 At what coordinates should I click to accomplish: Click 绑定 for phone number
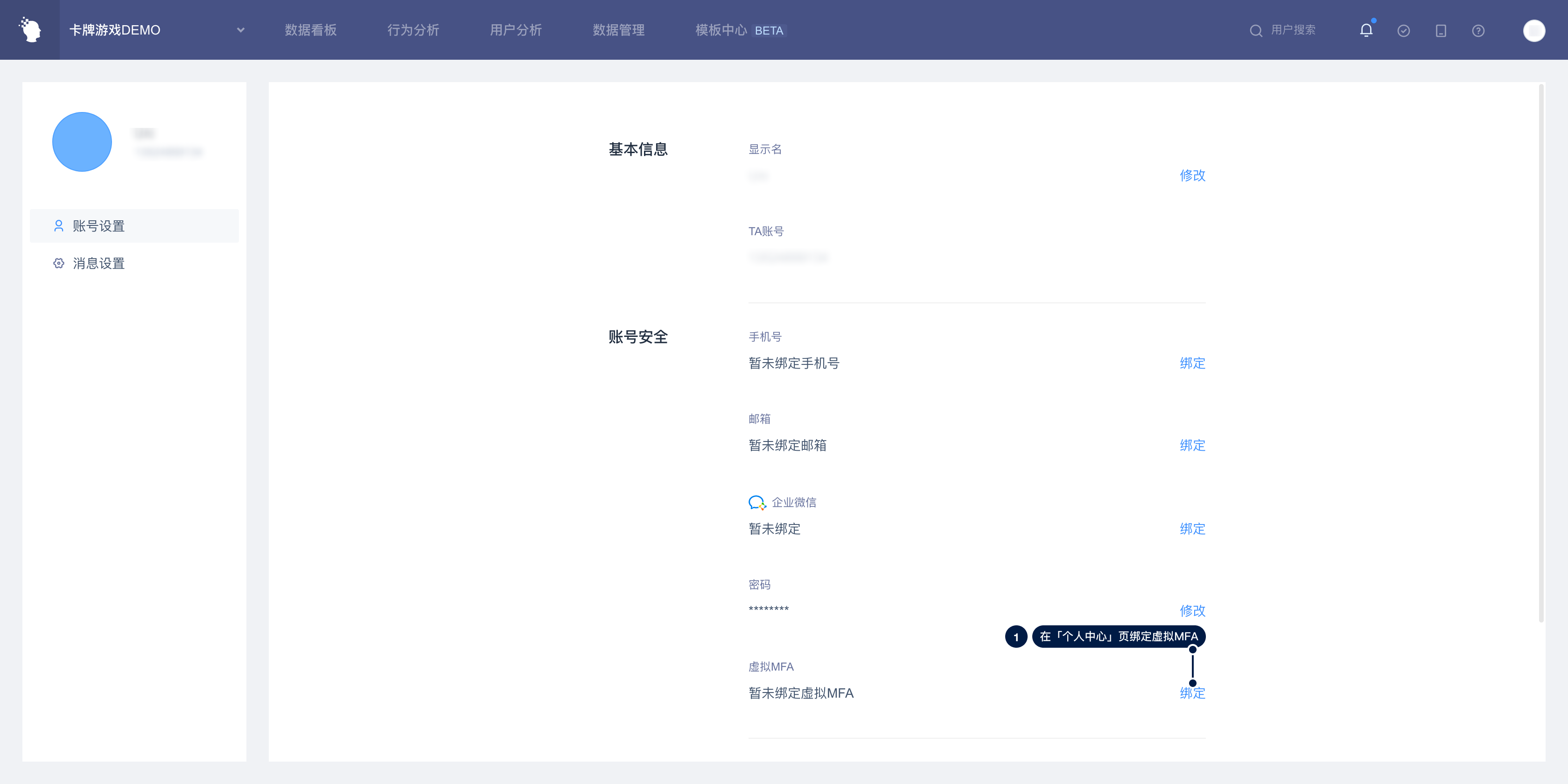tap(1192, 364)
